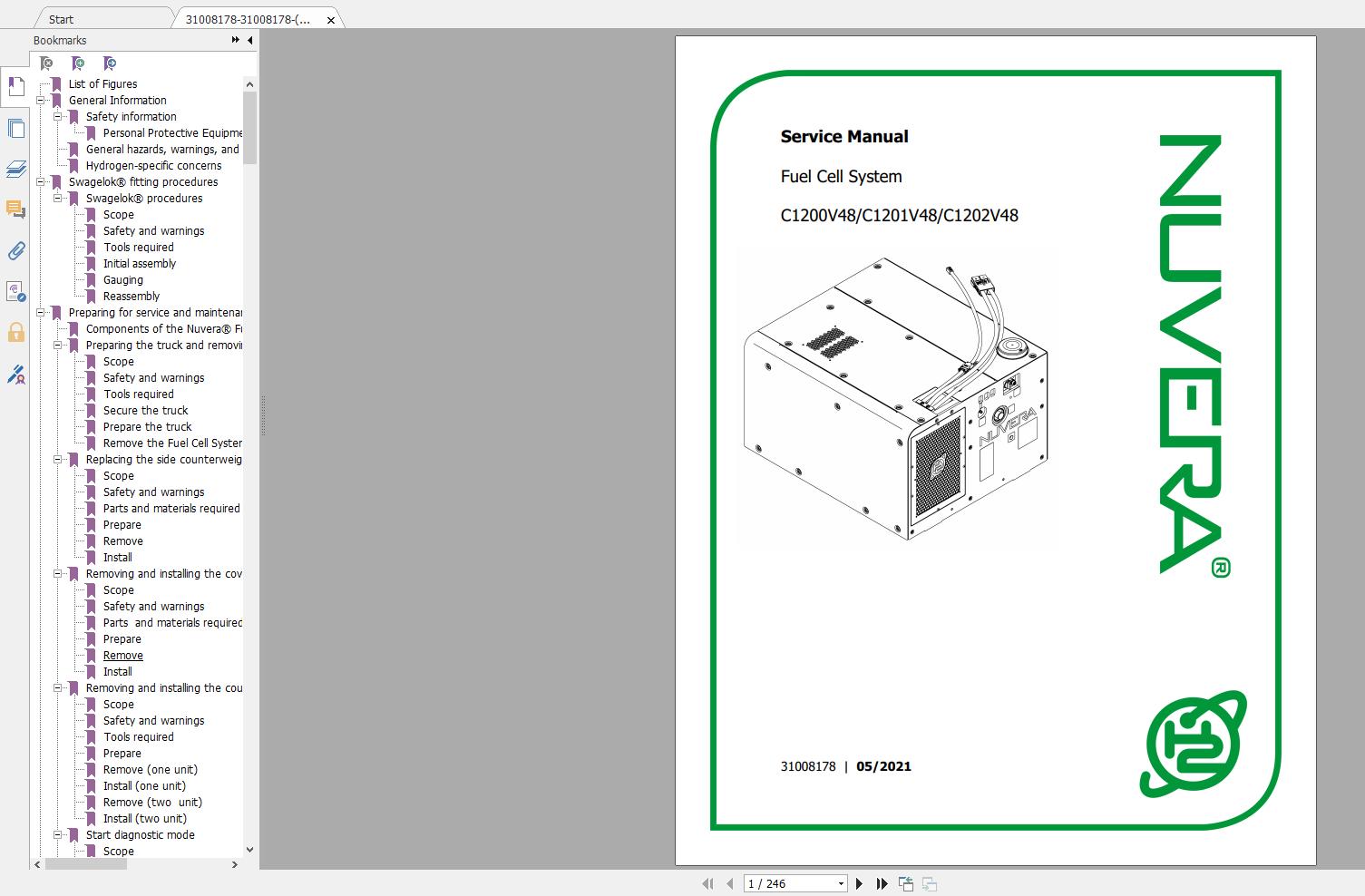This screenshot has width=1365, height=896.
Task: Open the Security lock panel
Action: [15, 332]
